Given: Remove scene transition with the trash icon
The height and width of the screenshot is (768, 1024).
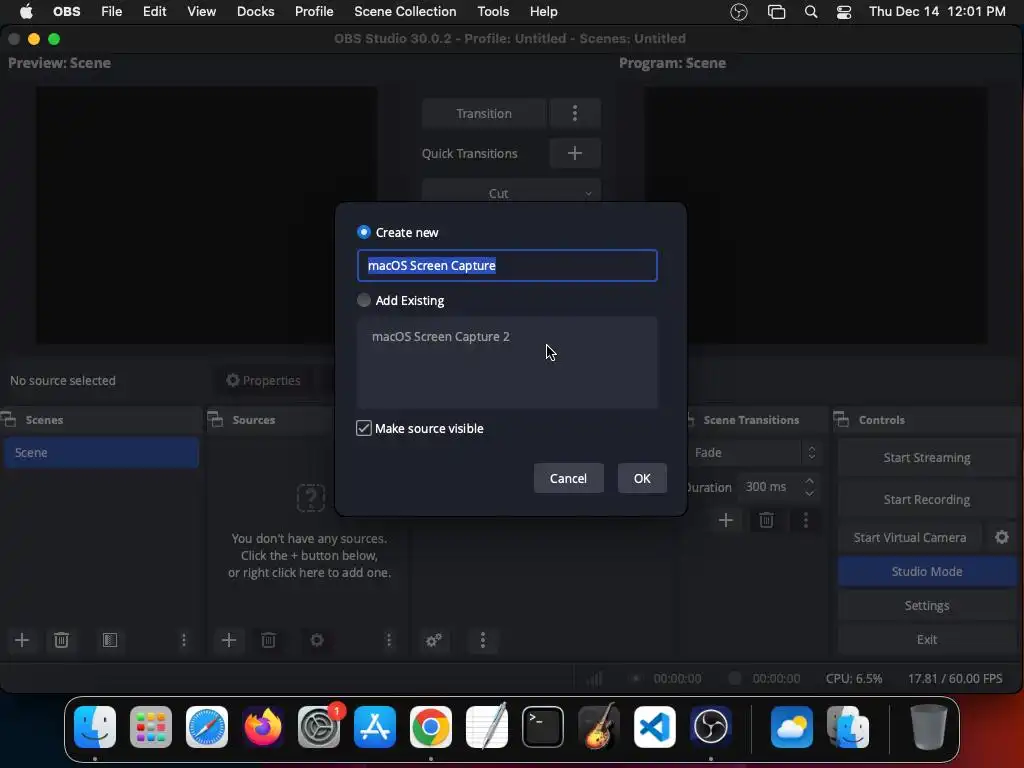Looking at the screenshot, I should 766,520.
